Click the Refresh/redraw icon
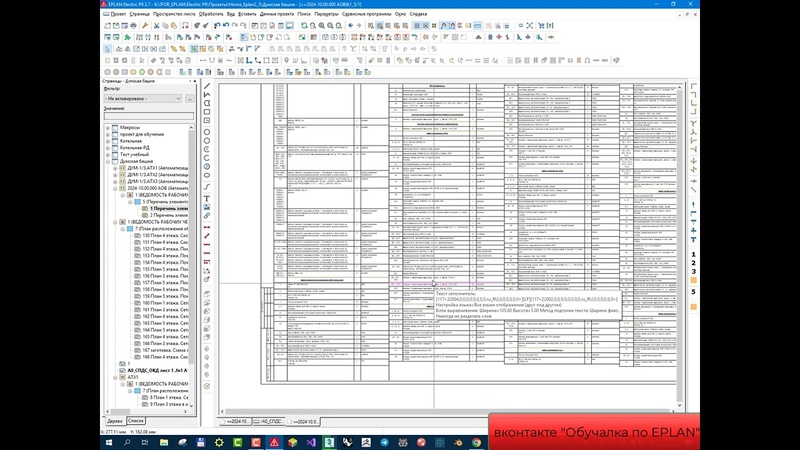The height and width of the screenshot is (450, 800). pos(304,26)
